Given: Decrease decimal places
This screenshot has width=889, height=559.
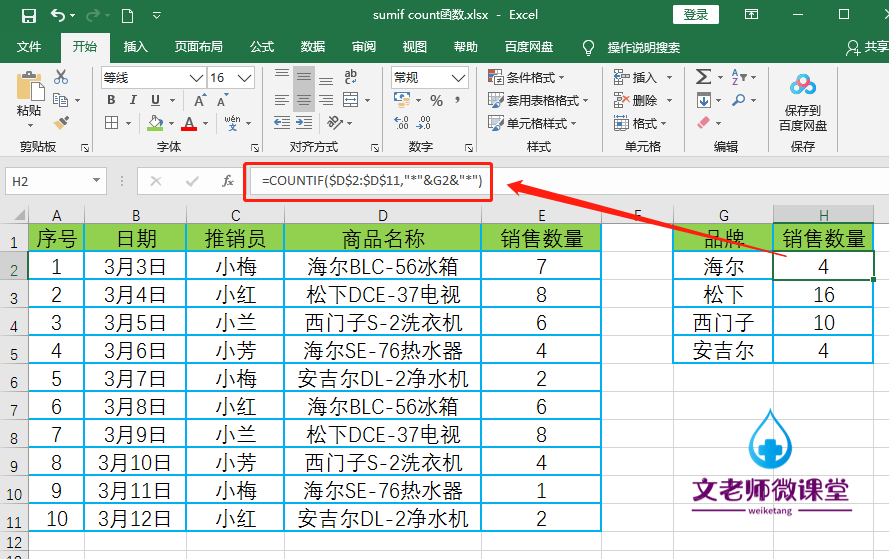Looking at the screenshot, I should (424, 122).
